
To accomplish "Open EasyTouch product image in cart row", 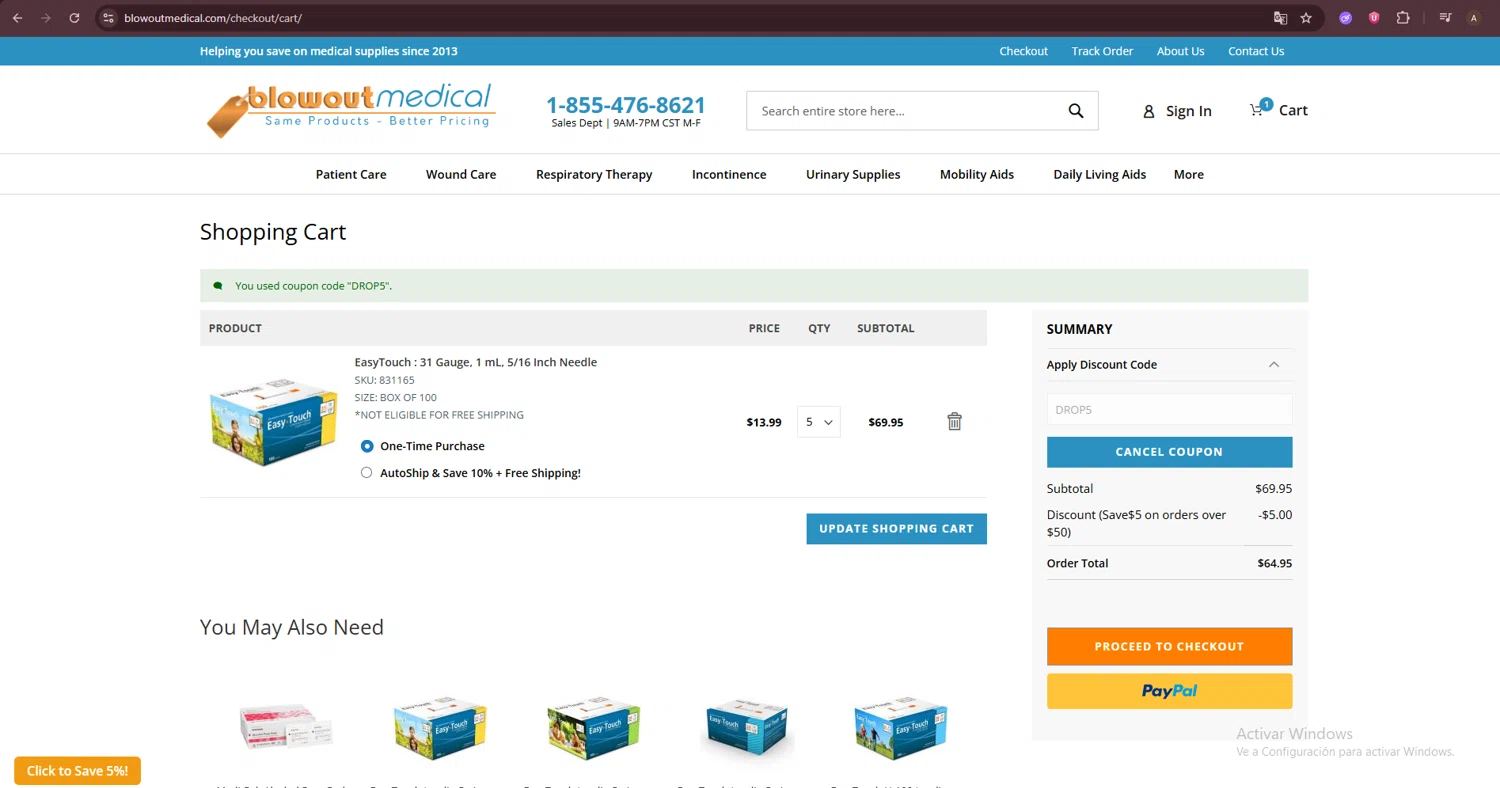I will pyautogui.click(x=273, y=422).
